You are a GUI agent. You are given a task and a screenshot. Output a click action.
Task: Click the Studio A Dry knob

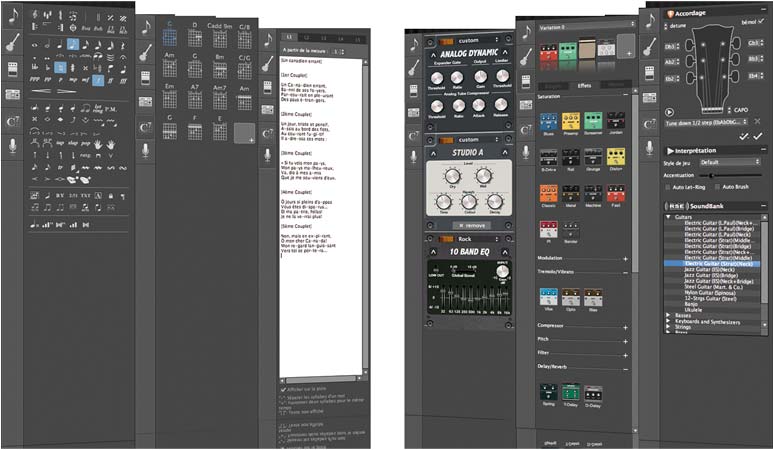[452, 176]
